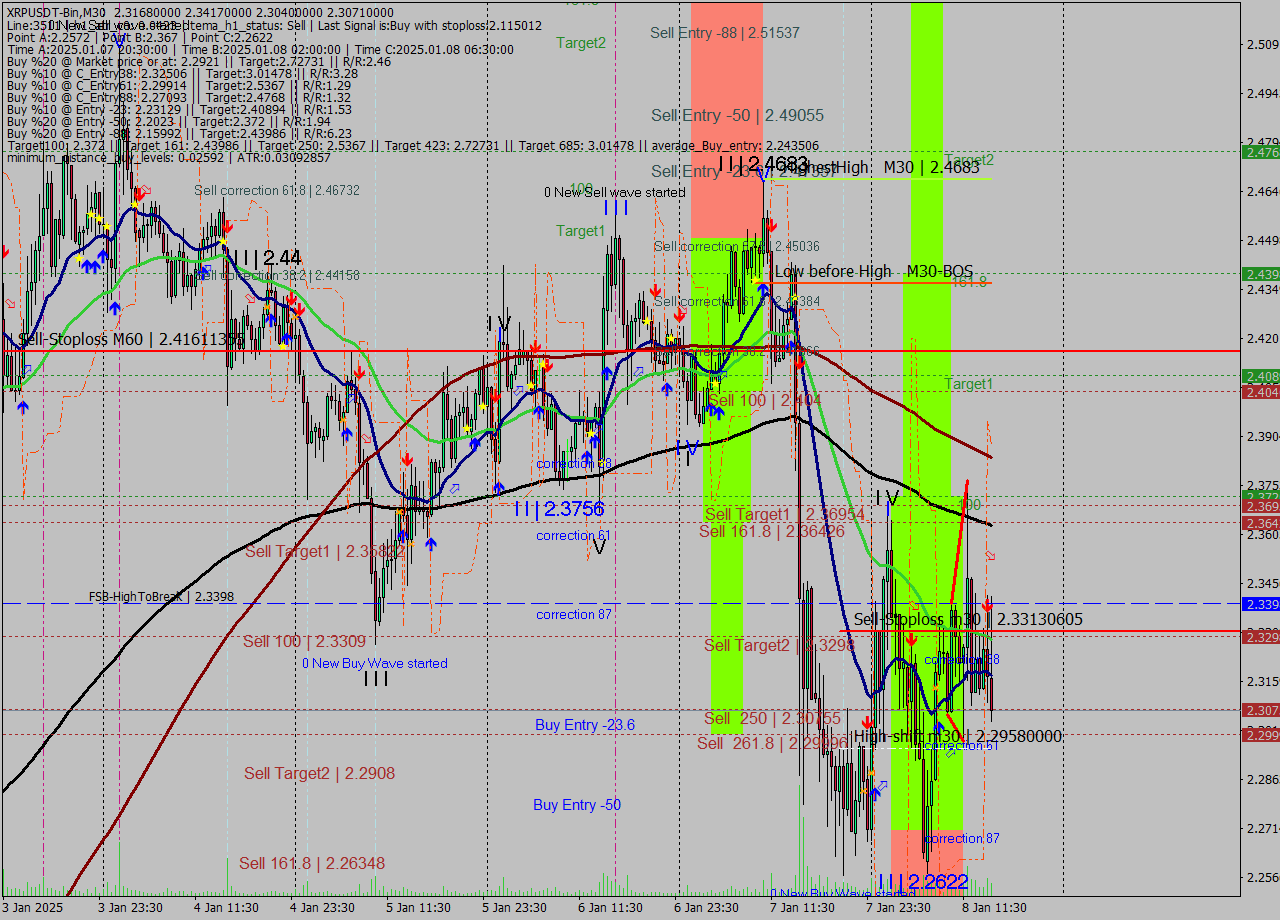Screen dimensions: 1280x920
Task: Select 'Sell 161.8 | 2.26348' label
Action: pyautogui.click(x=312, y=863)
